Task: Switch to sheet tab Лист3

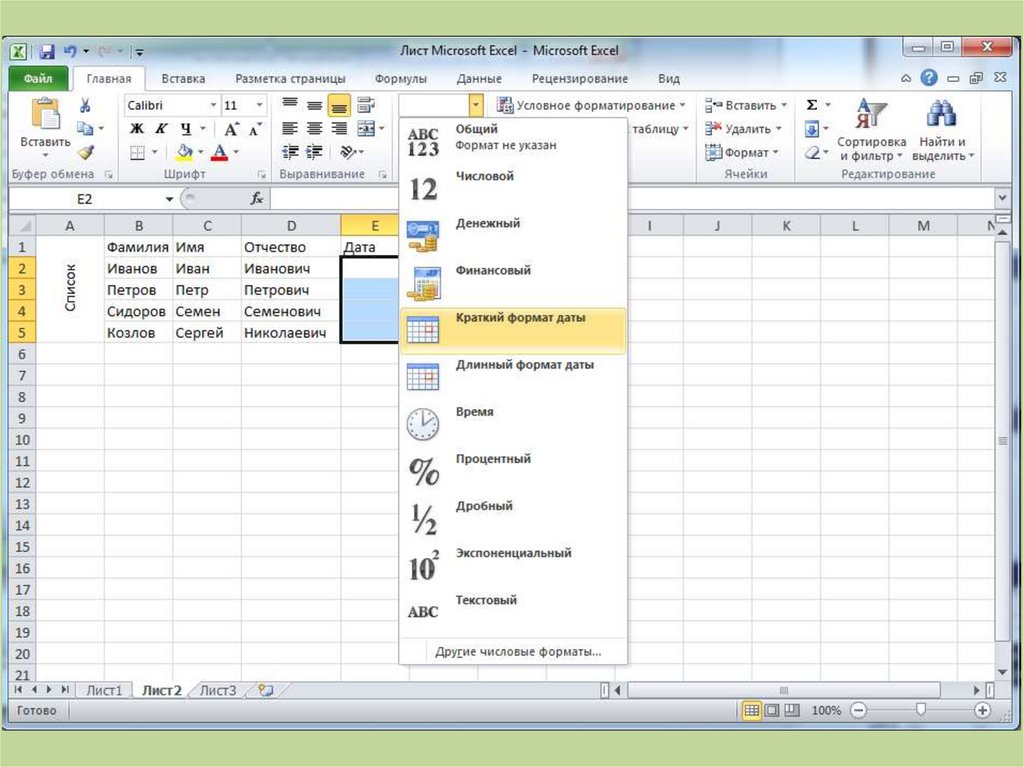Action: point(217,690)
